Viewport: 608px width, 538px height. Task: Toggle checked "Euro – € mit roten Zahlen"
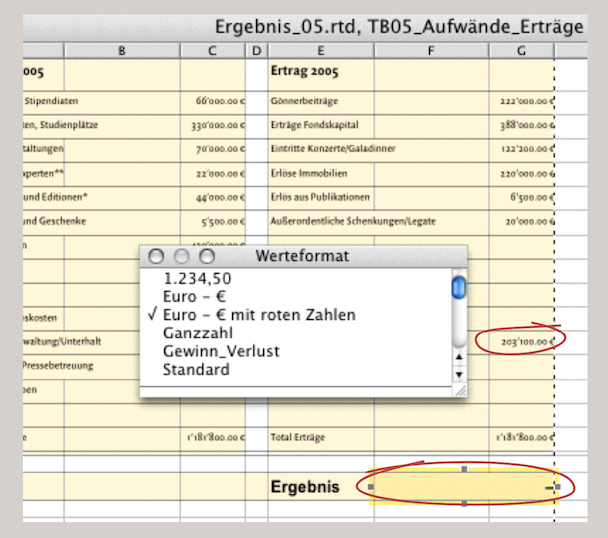click(x=256, y=315)
